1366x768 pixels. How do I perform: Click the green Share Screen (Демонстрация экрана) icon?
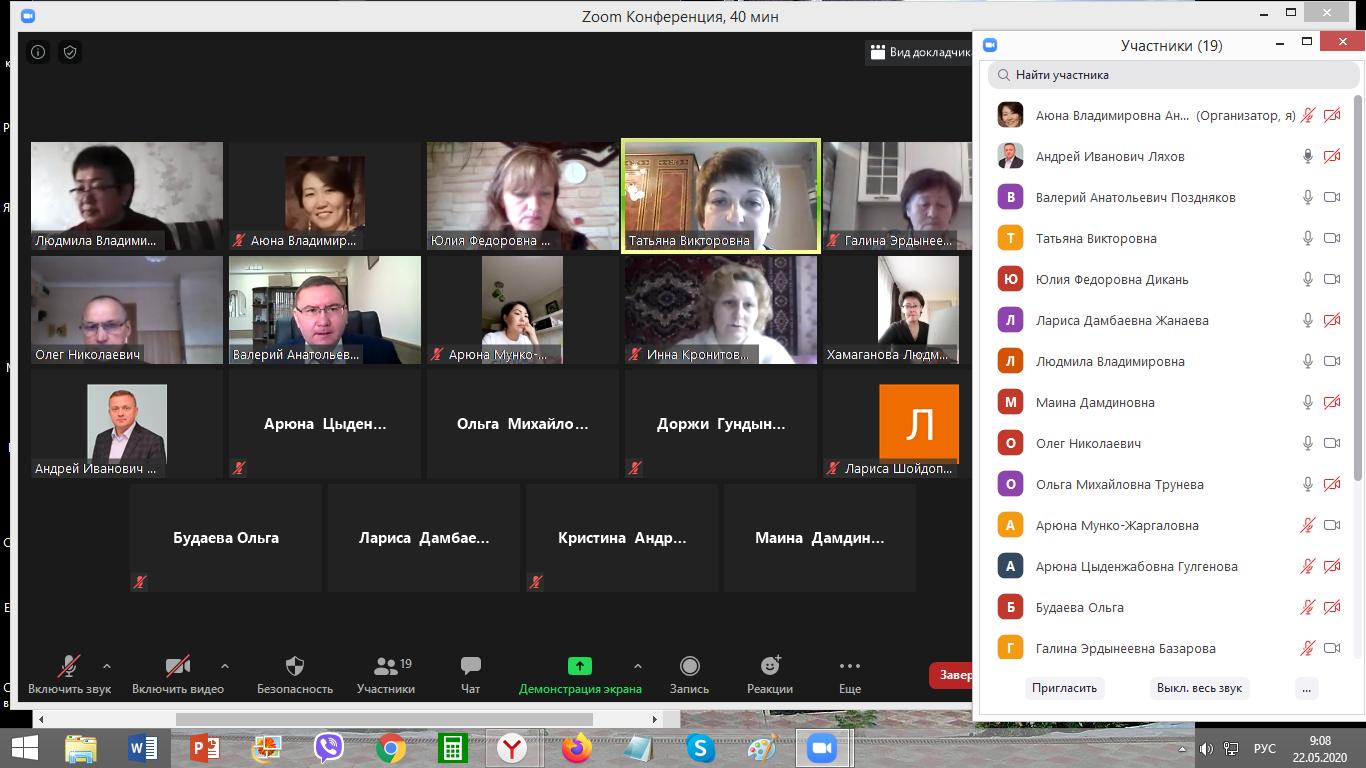click(579, 666)
